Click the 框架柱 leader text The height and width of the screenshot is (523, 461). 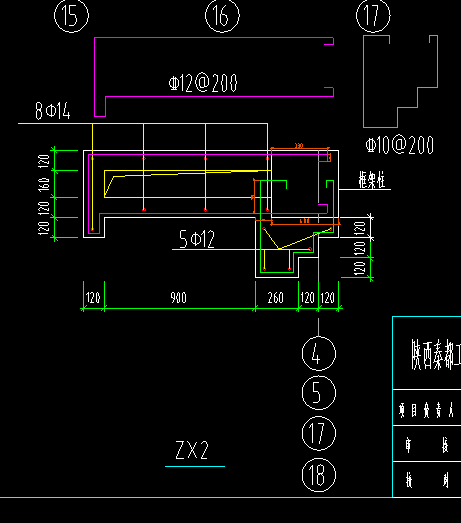coord(372,180)
